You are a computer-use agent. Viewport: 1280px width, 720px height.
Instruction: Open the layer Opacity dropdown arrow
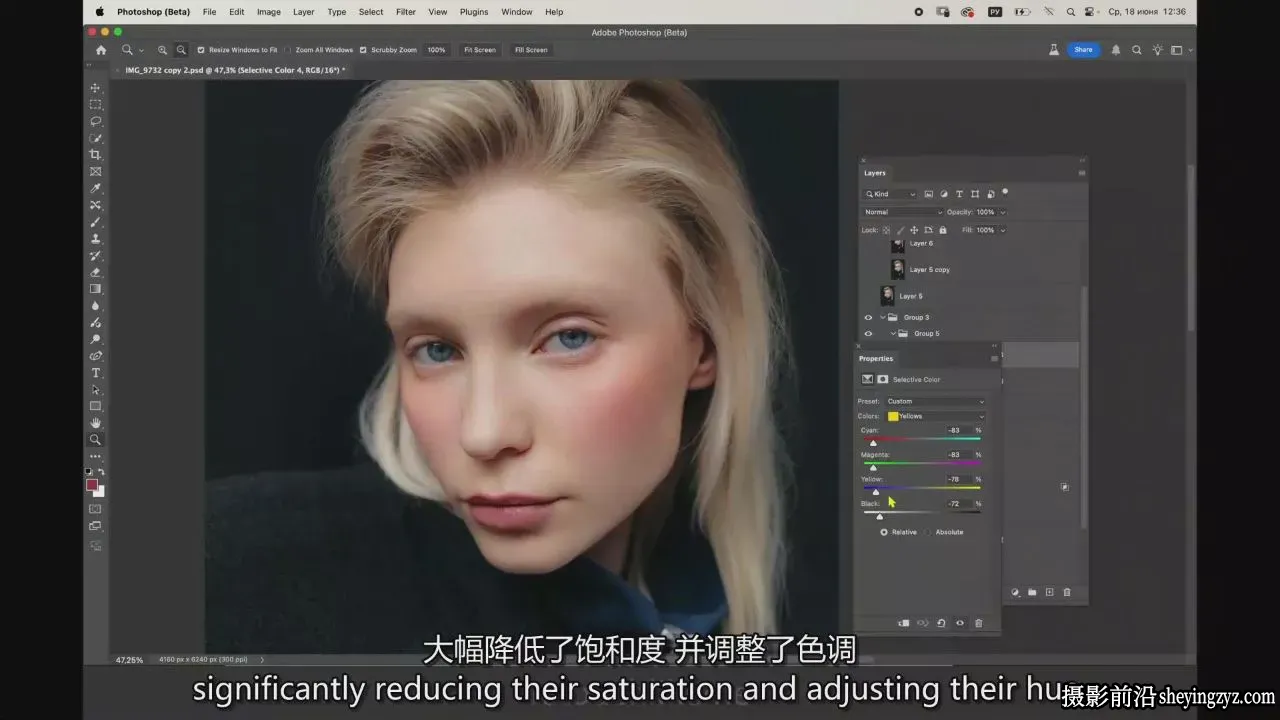coord(1003,212)
